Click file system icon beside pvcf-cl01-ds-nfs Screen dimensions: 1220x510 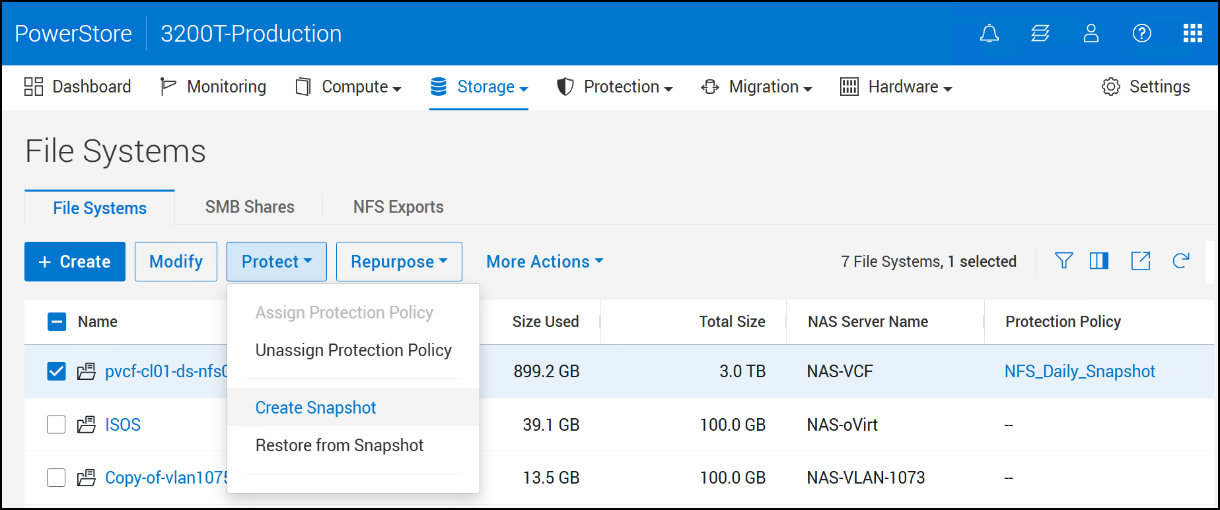[86, 372]
